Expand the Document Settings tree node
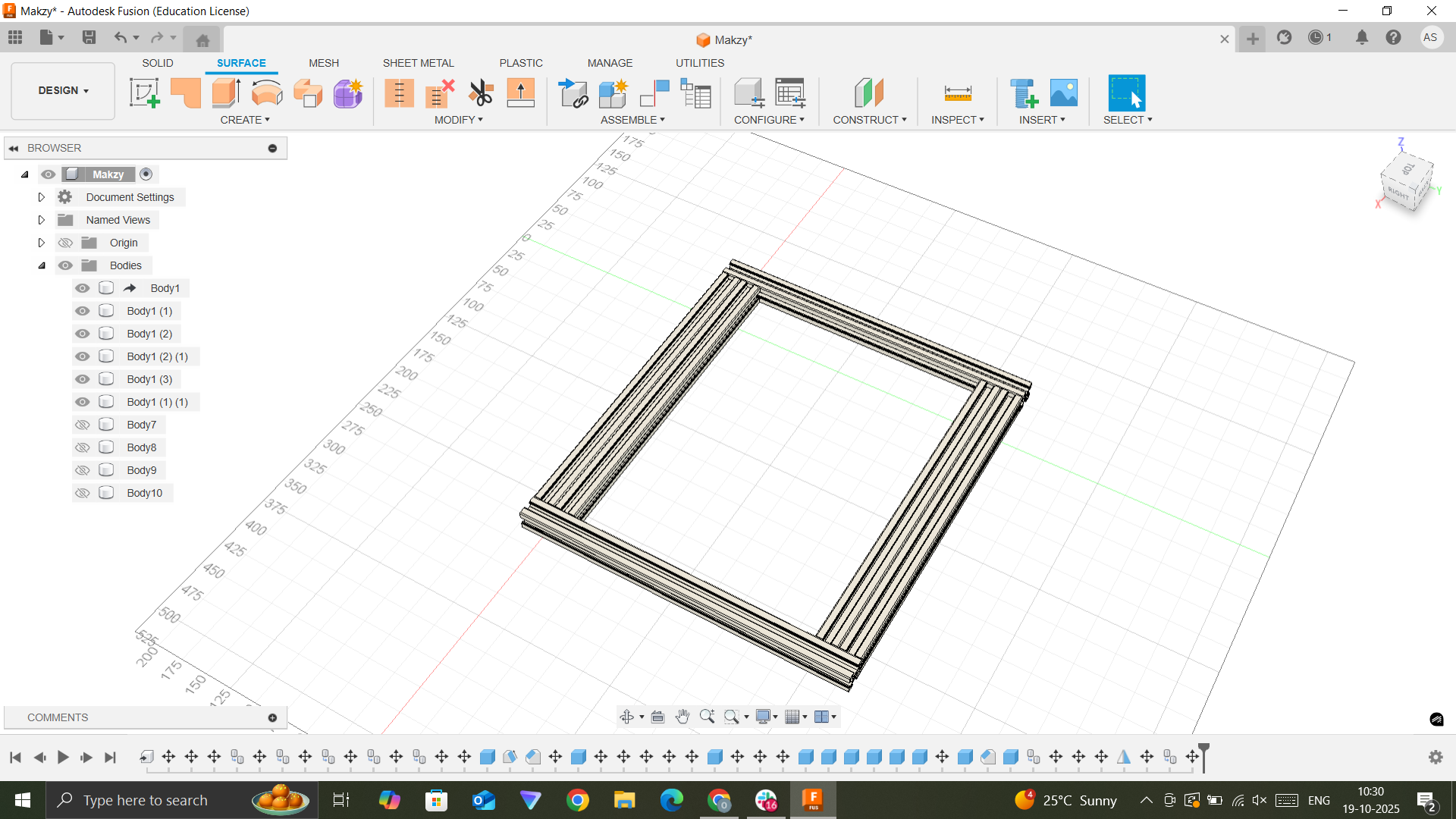This screenshot has height=819, width=1456. [41, 197]
